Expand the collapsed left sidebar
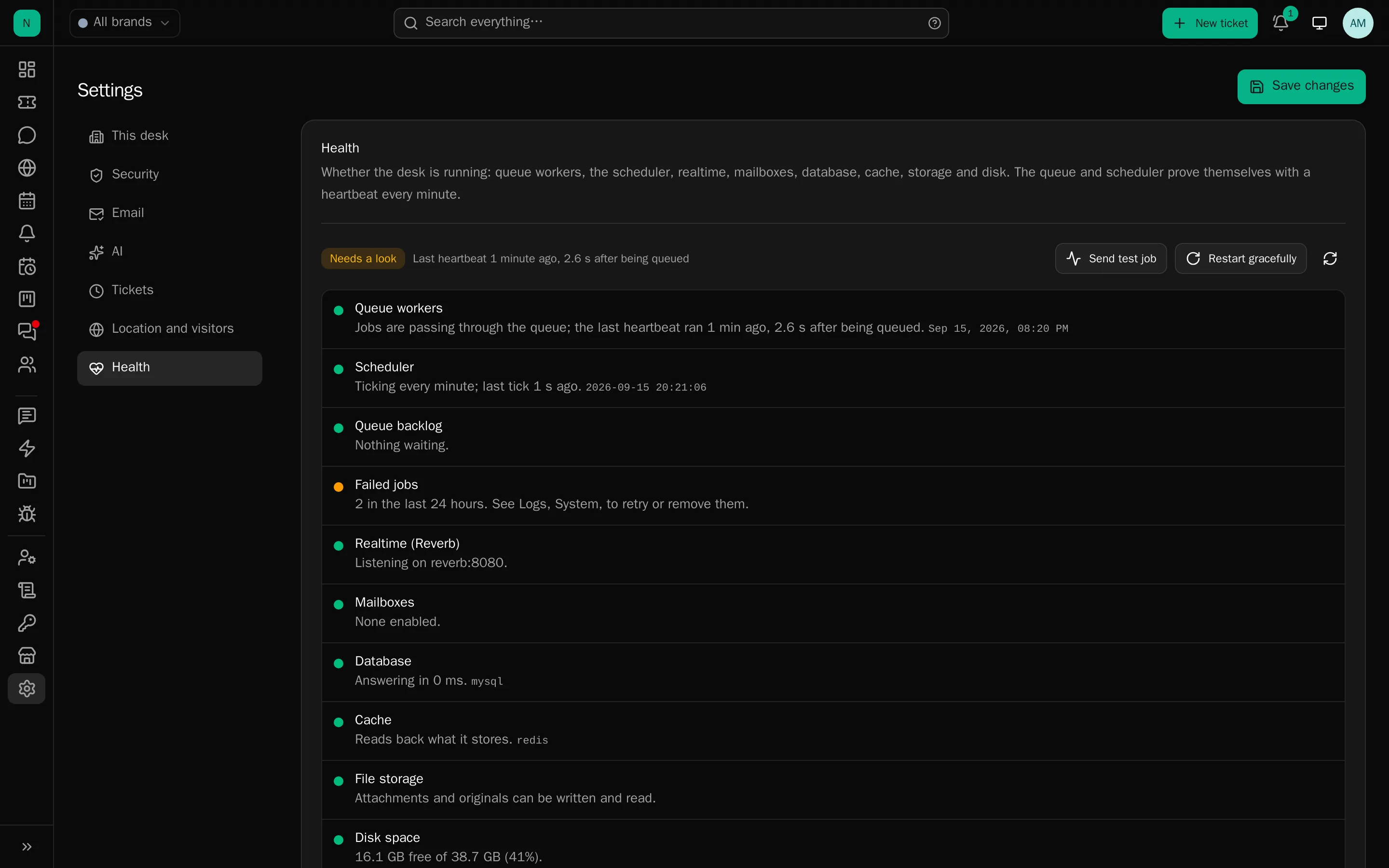1389x868 pixels. point(27,847)
